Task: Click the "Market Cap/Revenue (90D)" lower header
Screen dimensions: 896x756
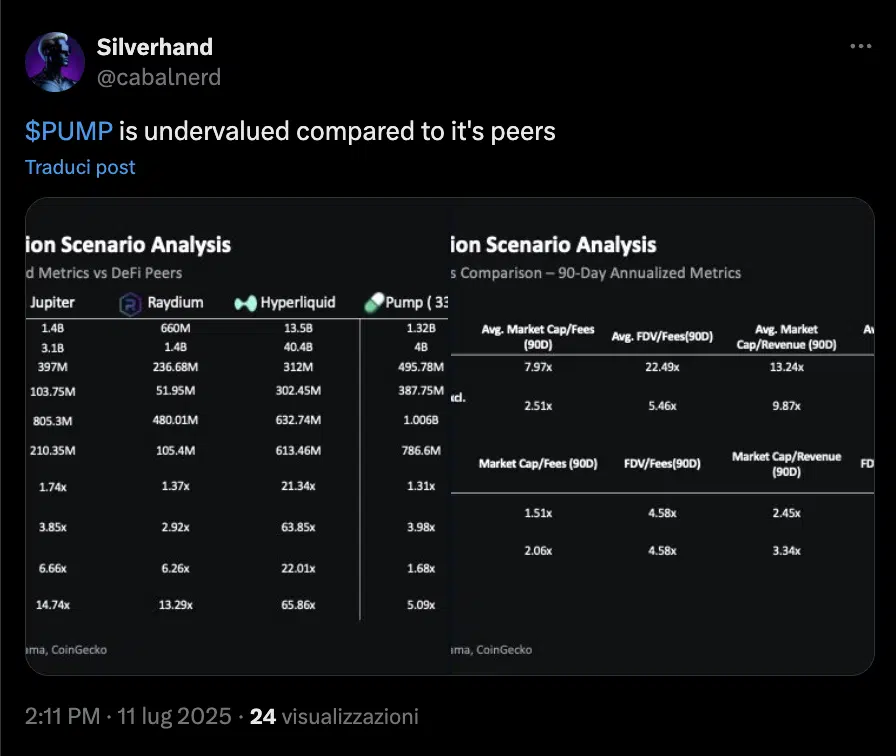Action: pos(786,464)
